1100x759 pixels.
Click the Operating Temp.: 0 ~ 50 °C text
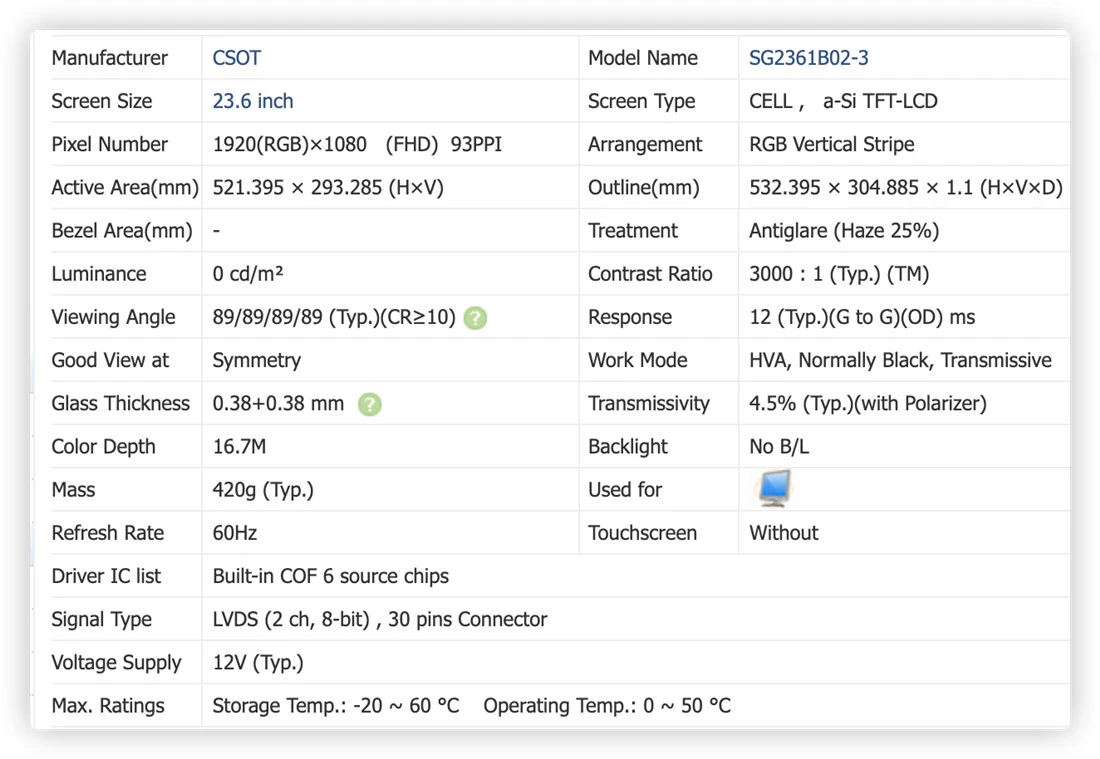607,706
